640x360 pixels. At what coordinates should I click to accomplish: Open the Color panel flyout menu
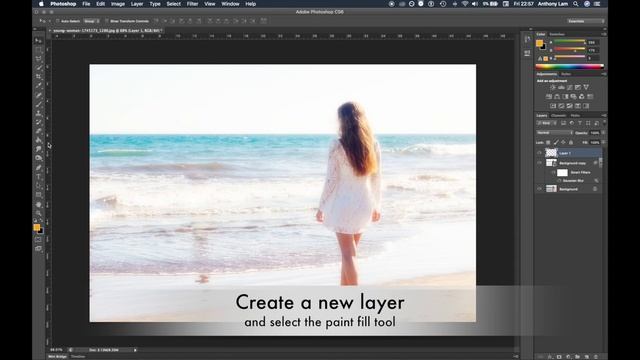604,34
